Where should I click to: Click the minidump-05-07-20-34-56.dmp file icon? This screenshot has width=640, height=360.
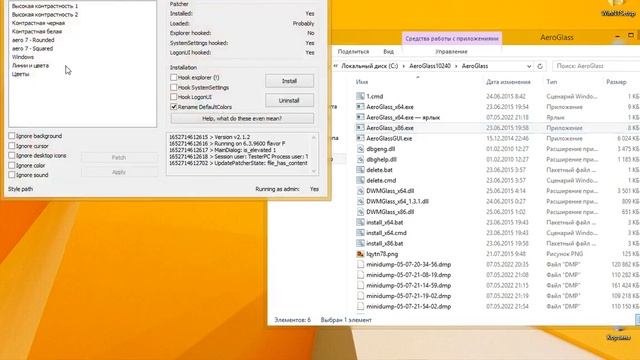click(360, 264)
